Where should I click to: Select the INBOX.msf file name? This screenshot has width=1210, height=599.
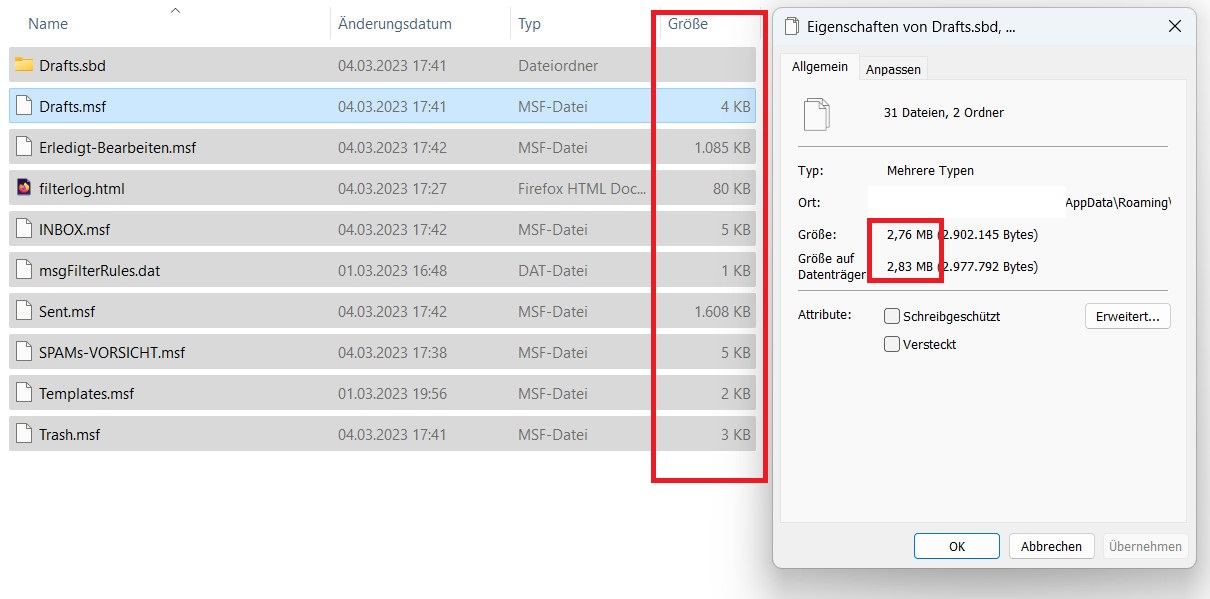75,229
